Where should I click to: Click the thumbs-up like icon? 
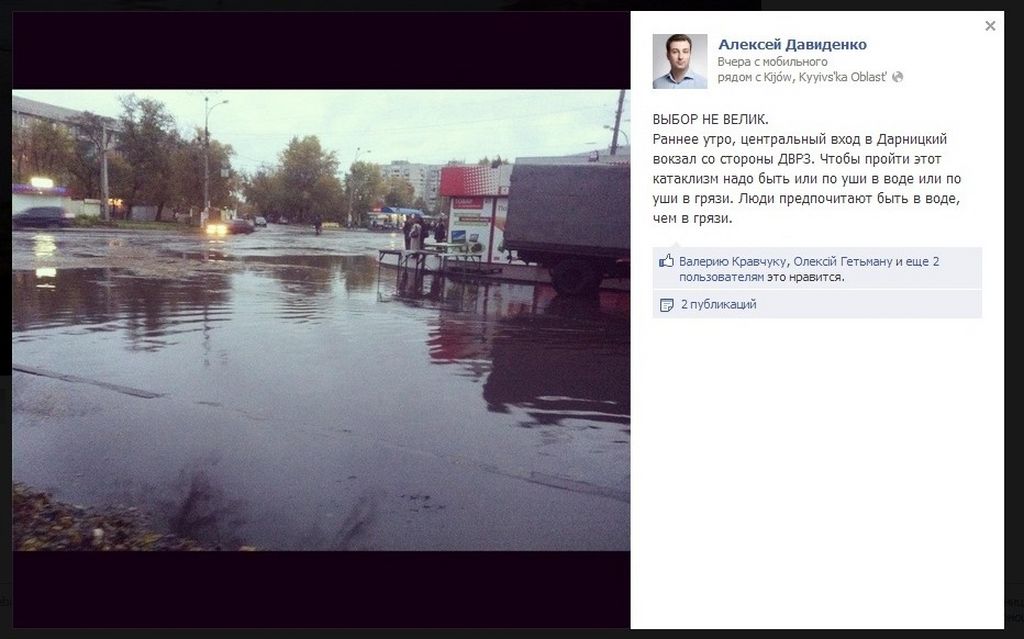tap(666, 261)
